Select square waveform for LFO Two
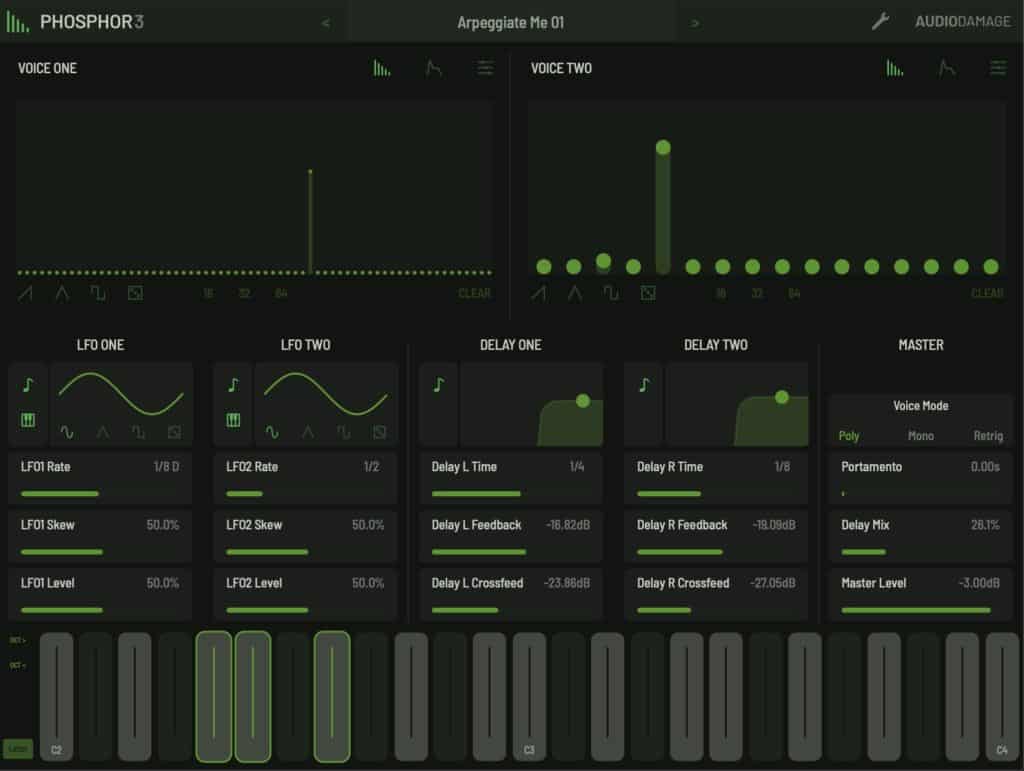Viewport: 1024px width, 771px height. click(344, 432)
